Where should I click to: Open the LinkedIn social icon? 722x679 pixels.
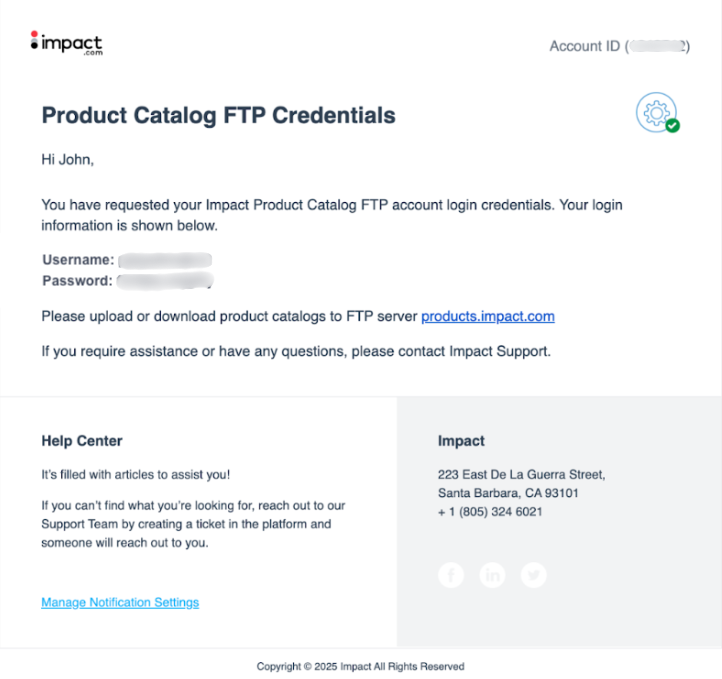coord(492,575)
